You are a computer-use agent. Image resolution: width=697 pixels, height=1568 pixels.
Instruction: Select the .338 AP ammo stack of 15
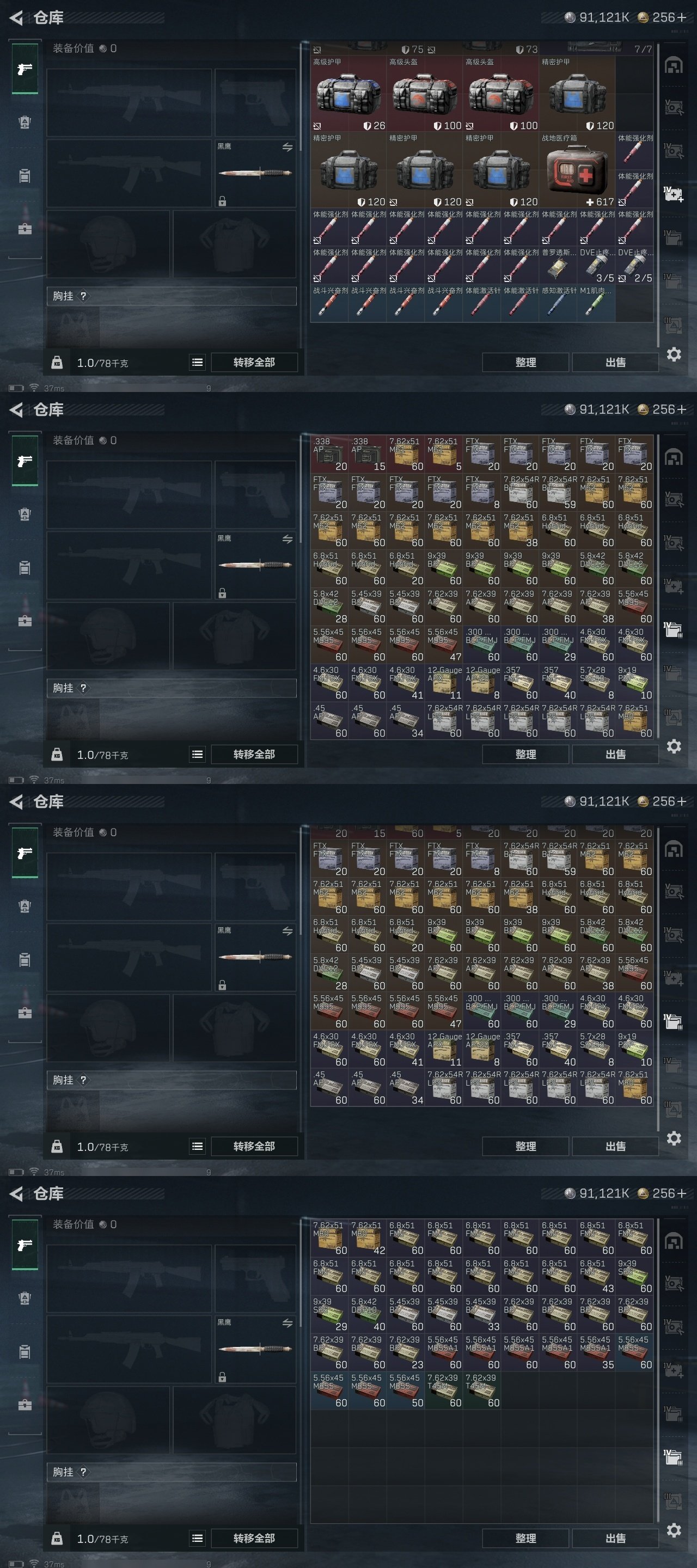click(x=368, y=454)
